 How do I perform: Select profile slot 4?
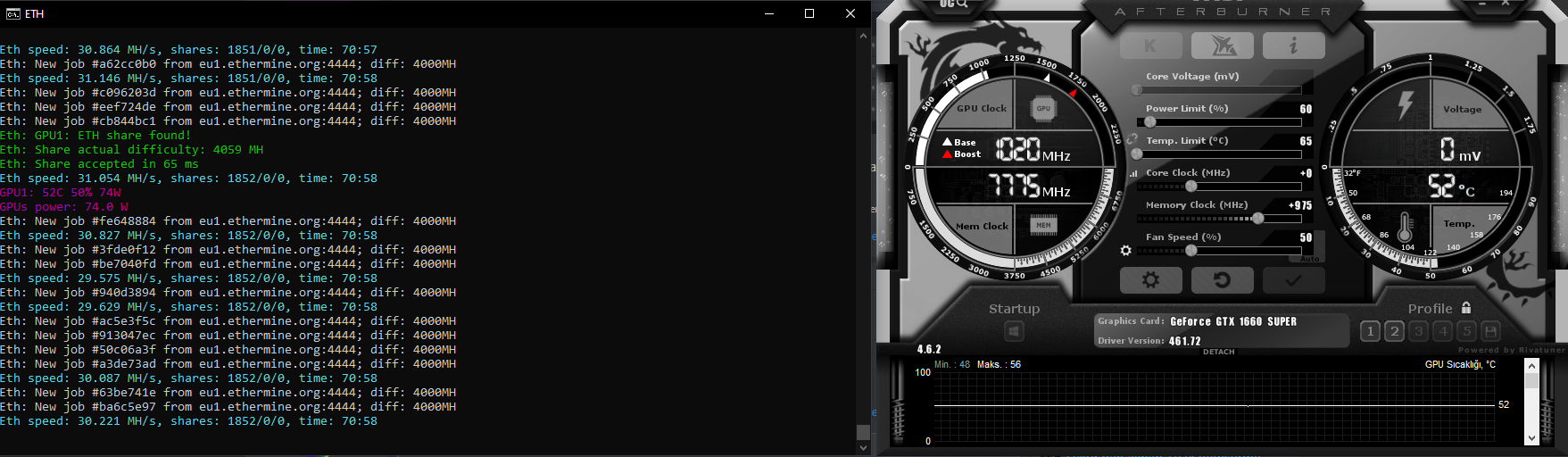(x=1443, y=331)
